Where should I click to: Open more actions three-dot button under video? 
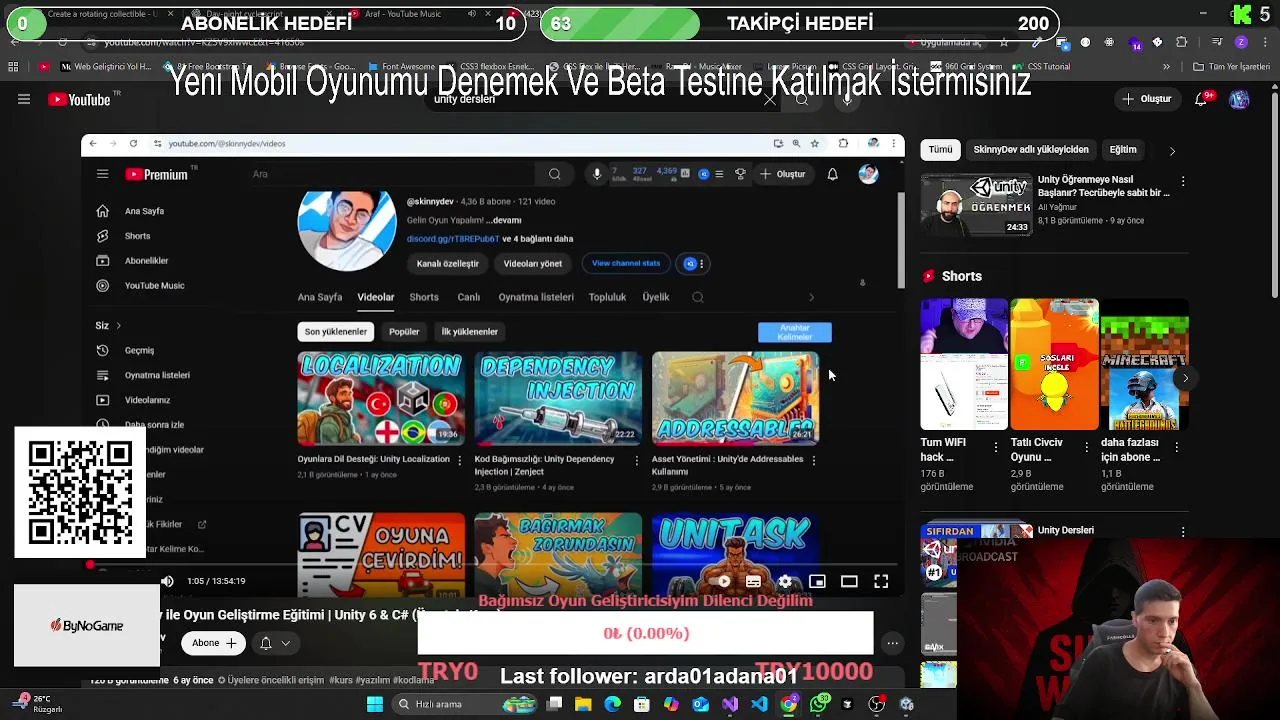[892, 643]
